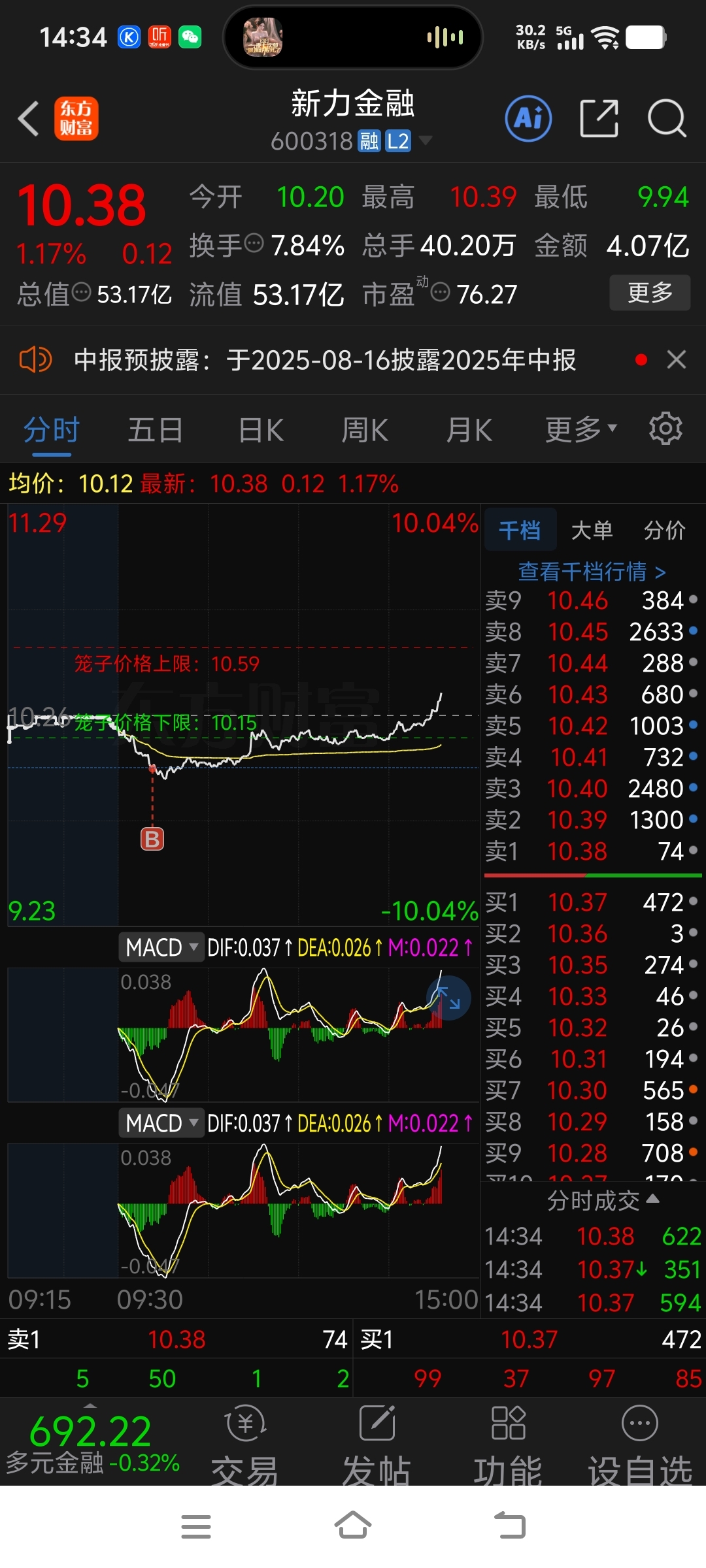Viewport: 706px width, 1568px height.
Task: Collapse 分时成交 panel arrow
Action: [652, 1198]
